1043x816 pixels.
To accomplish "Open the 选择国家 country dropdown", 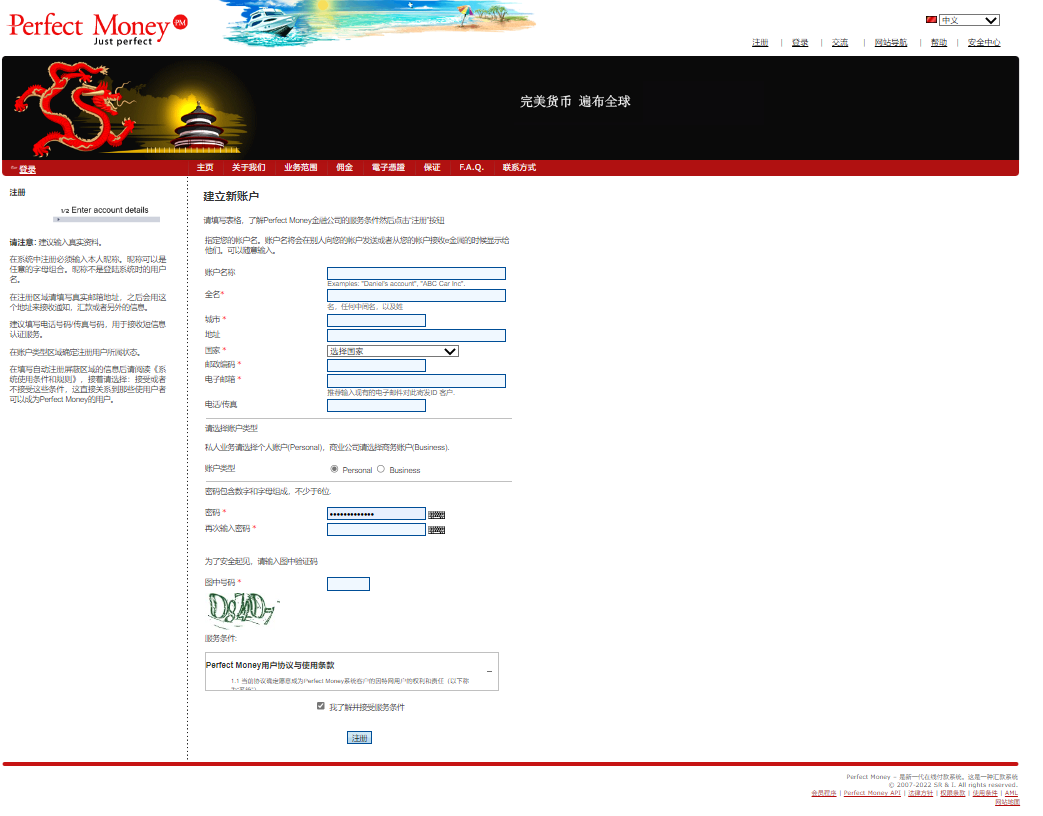I will pos(392,351).
